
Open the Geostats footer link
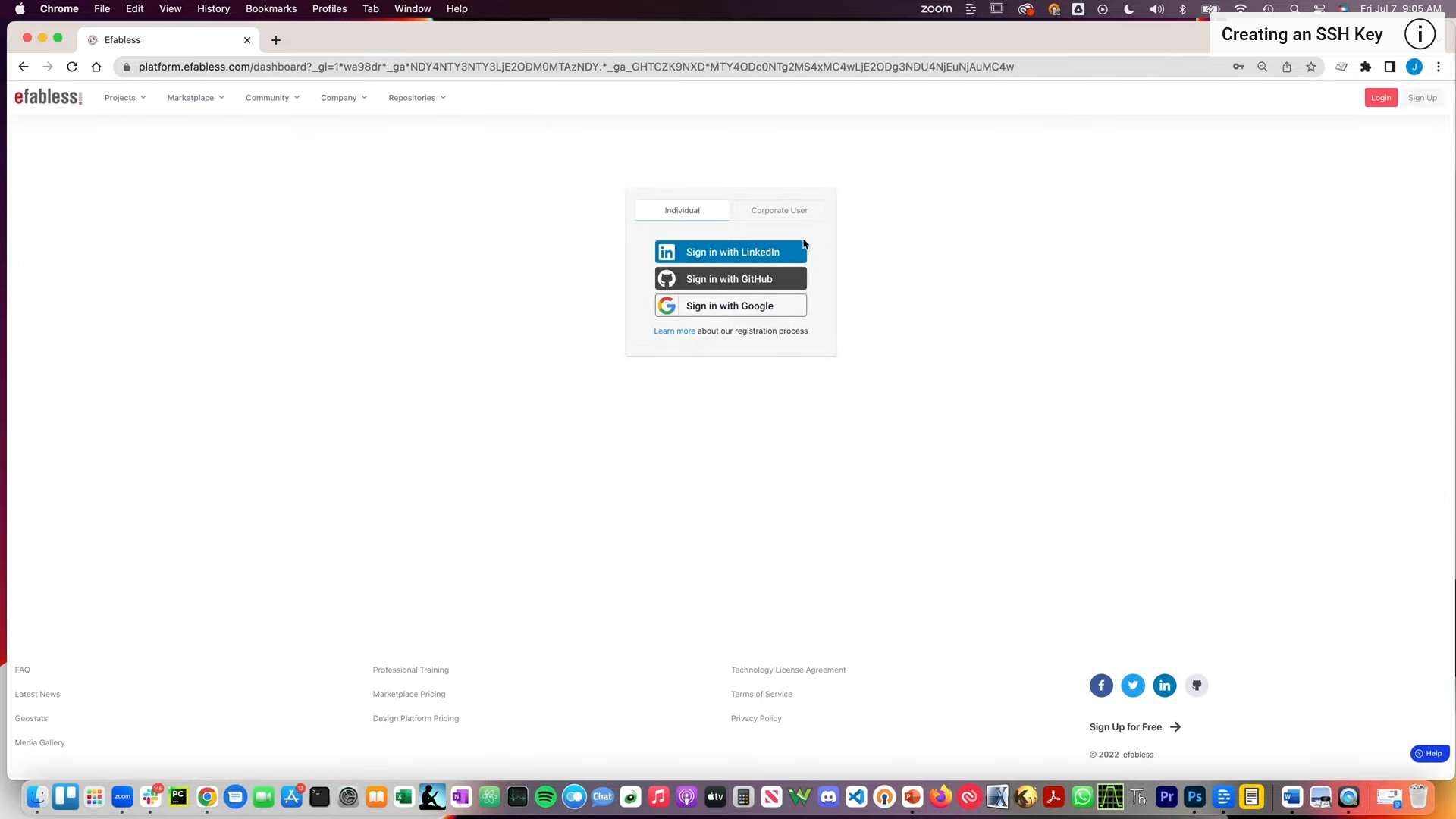31,718
